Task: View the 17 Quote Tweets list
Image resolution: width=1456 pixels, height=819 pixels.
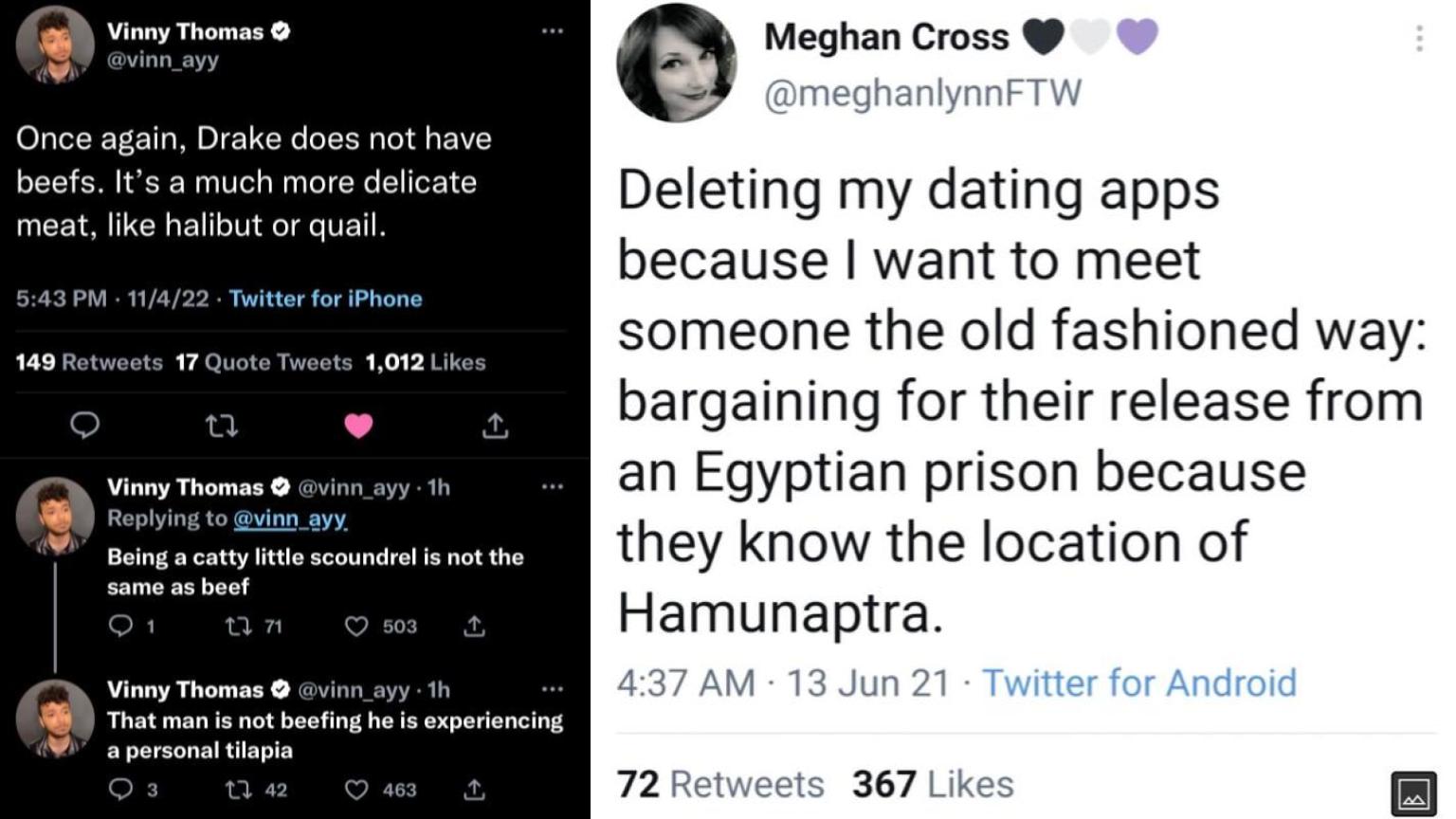Action: coord(264,362)
